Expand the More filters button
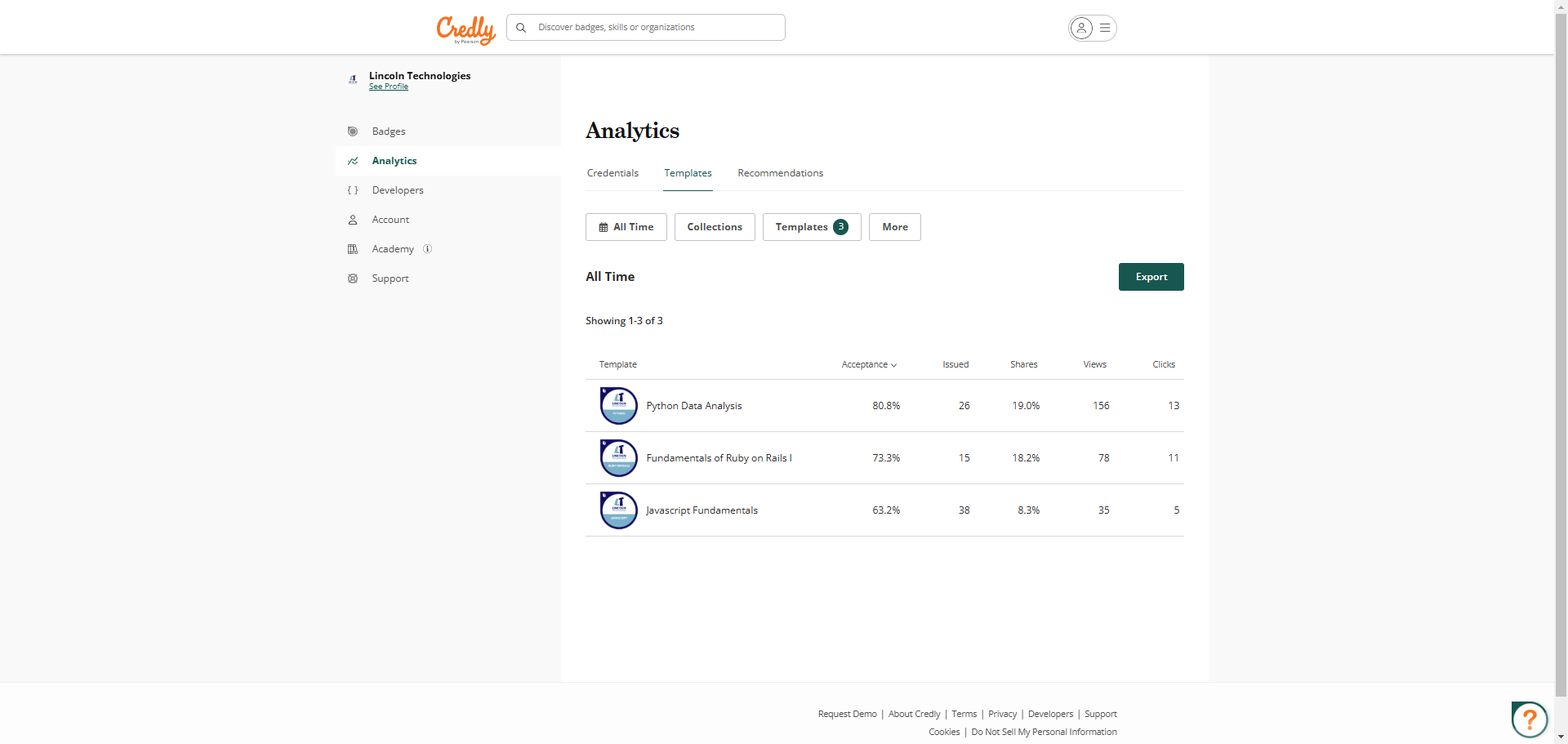The image size is (1568, 744). pos(895,227)
